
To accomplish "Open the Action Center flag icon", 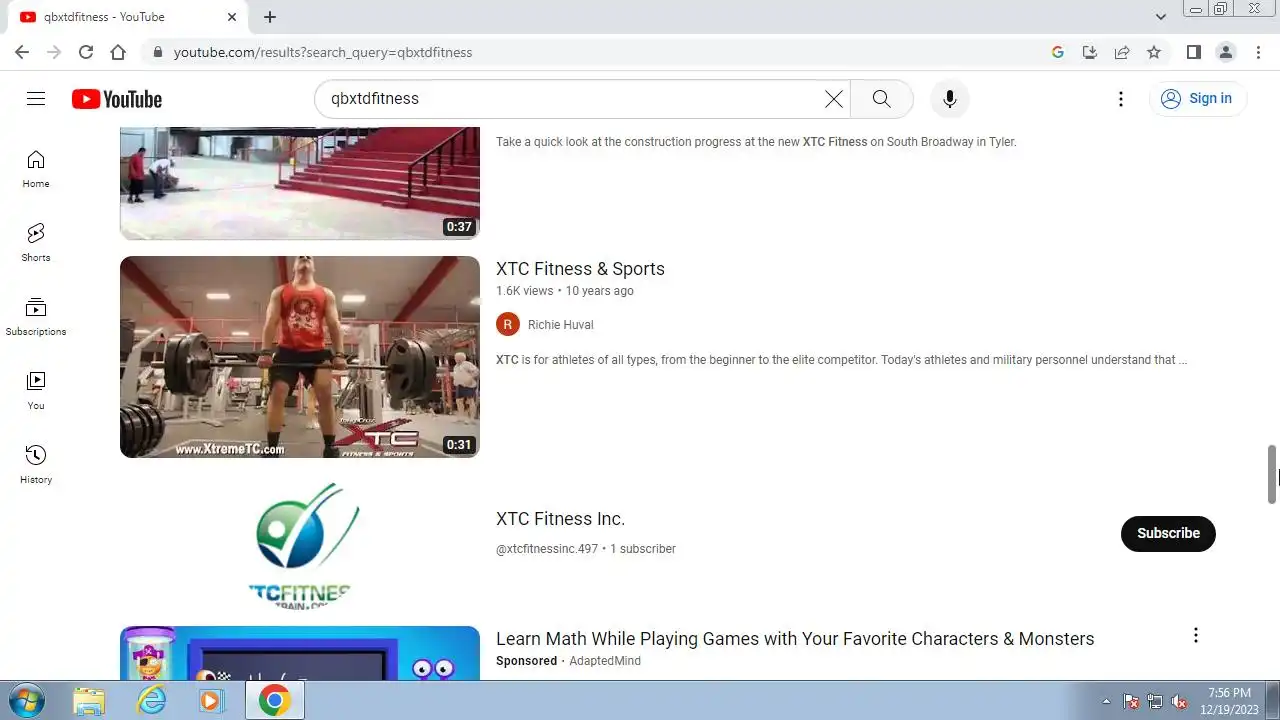I will (x=1131, y=701).
